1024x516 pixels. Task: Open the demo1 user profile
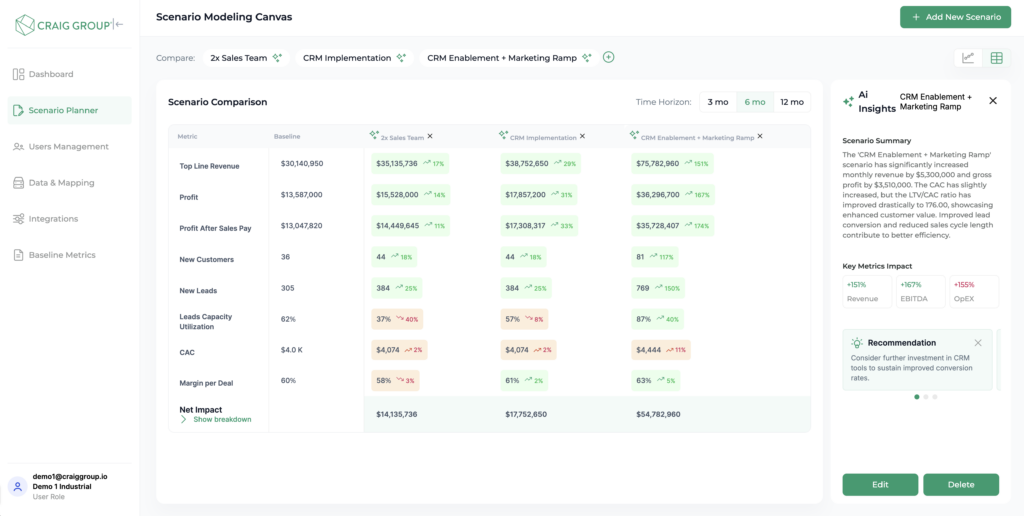tap(68, 486)
